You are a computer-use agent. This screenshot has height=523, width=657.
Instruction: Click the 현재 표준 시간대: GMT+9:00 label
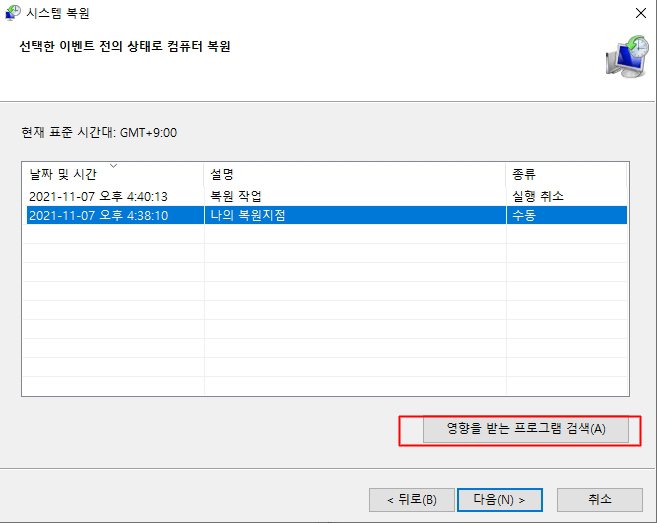[x=99, y=132]
